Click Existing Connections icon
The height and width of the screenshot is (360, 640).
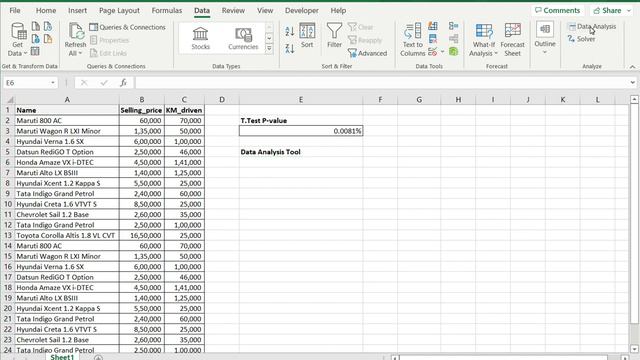(48, 39)
